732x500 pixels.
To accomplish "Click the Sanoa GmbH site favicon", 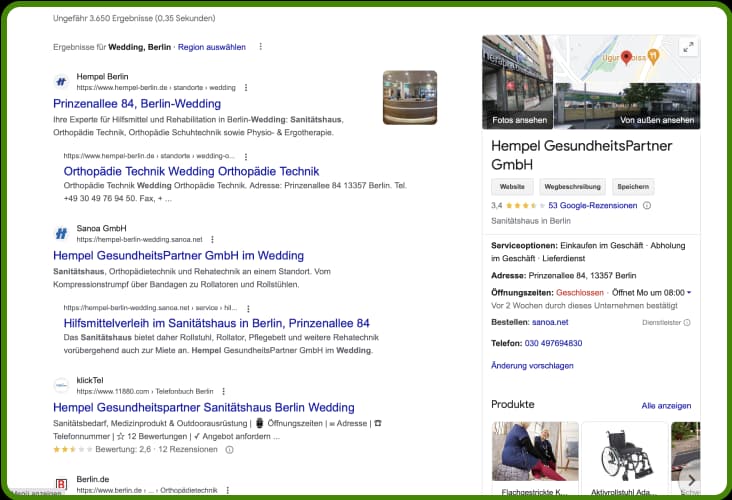I will (61, 234).
